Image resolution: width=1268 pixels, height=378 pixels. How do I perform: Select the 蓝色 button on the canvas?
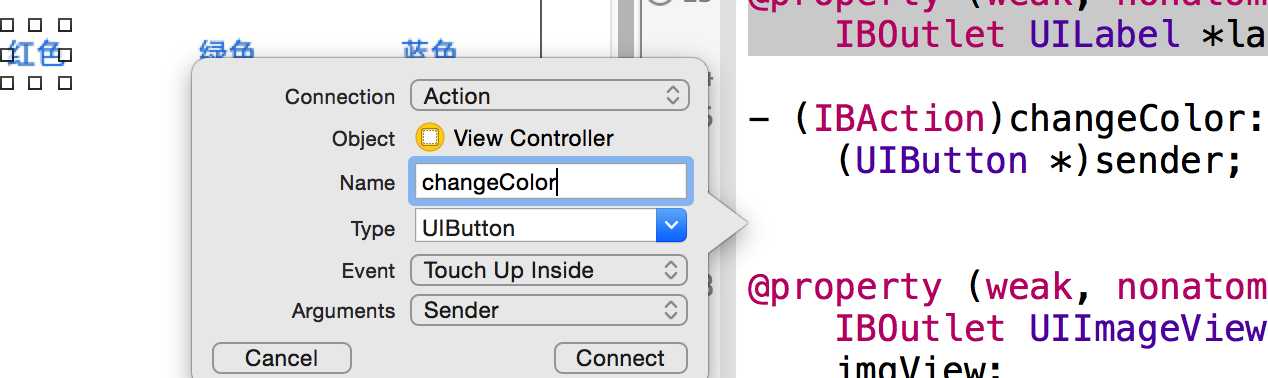click(x=429, y=51)
